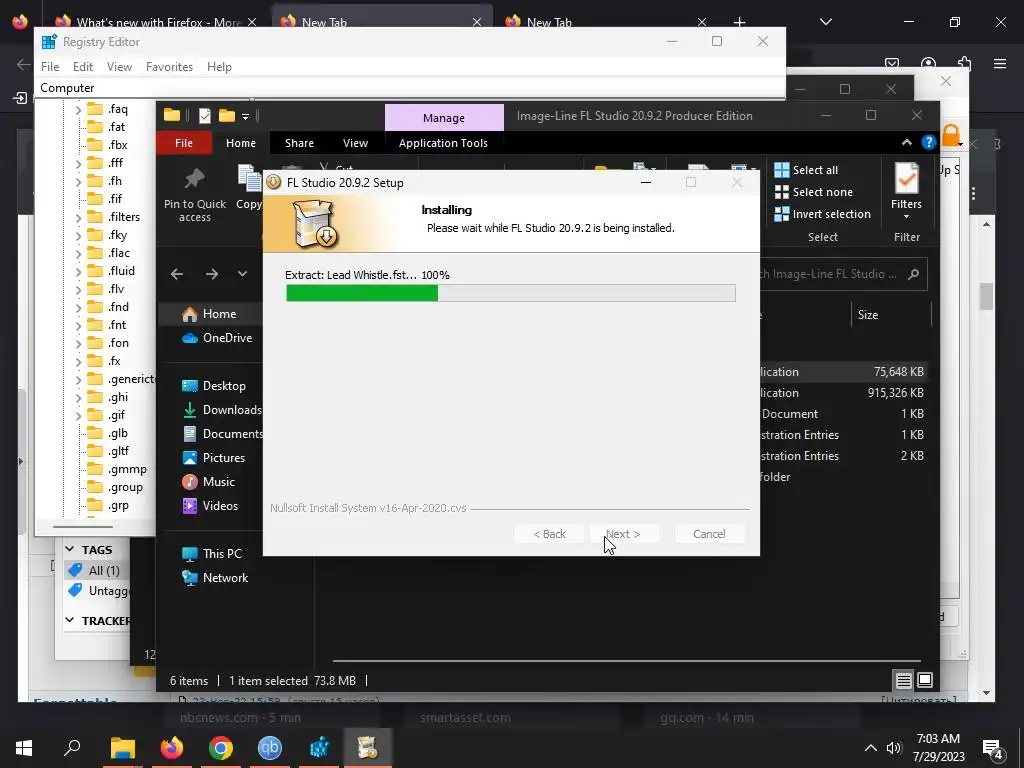Select OneDrive in navigation pane
This screenshot has height=768, width=1024.
[x=217, y=338]
